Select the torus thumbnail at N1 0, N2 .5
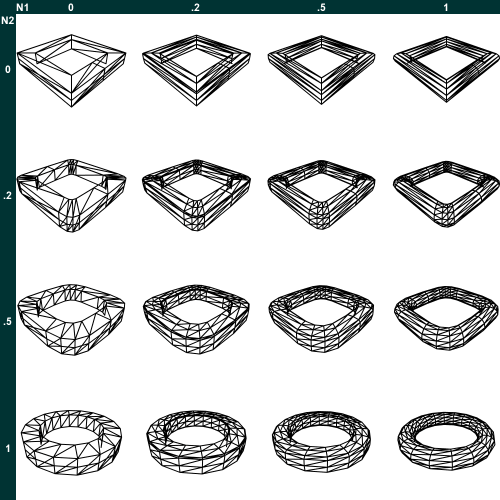The height and width of the screenshot is (500, 500). 71,320
